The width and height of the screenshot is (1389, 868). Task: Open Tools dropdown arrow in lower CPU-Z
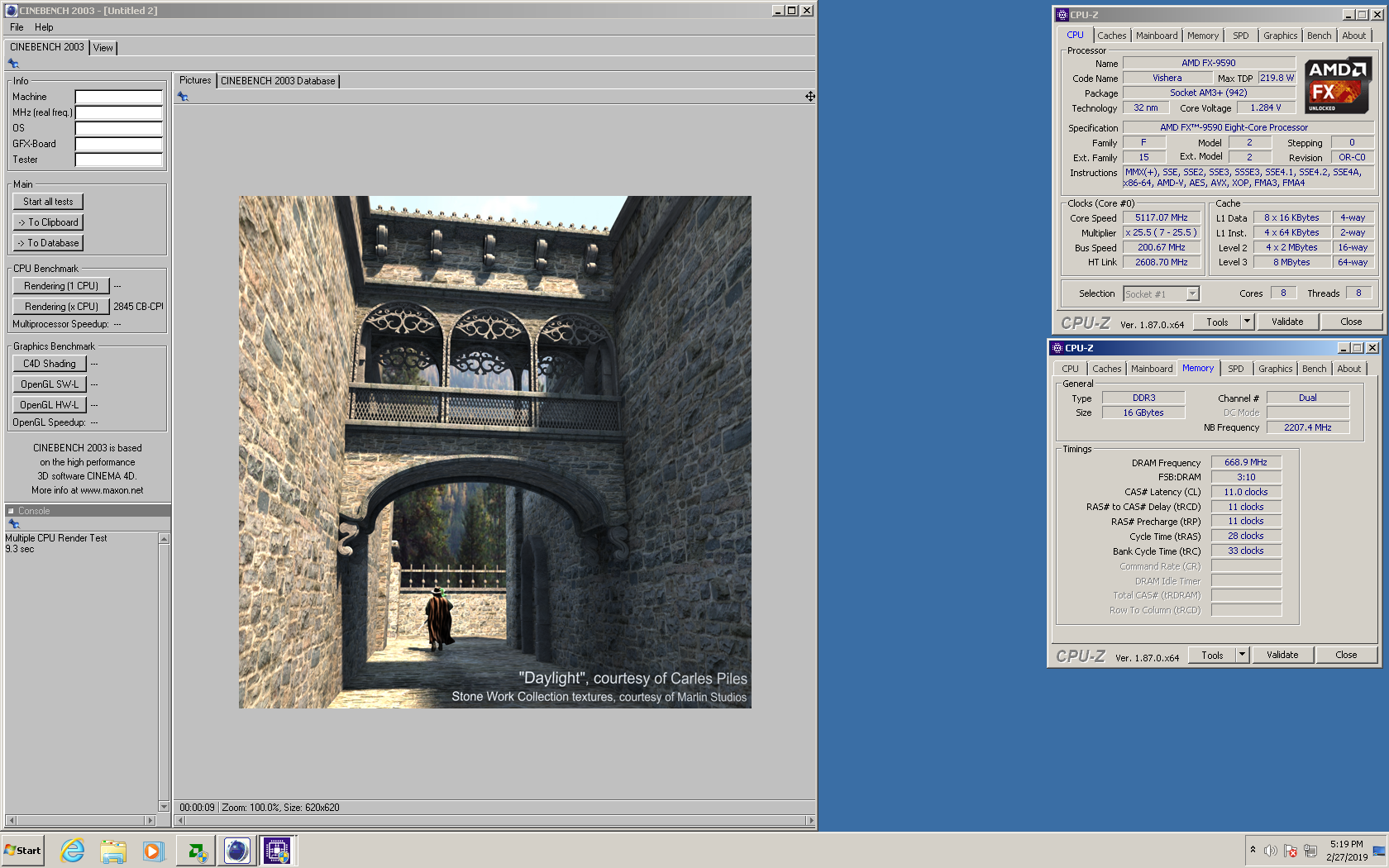1243,655
